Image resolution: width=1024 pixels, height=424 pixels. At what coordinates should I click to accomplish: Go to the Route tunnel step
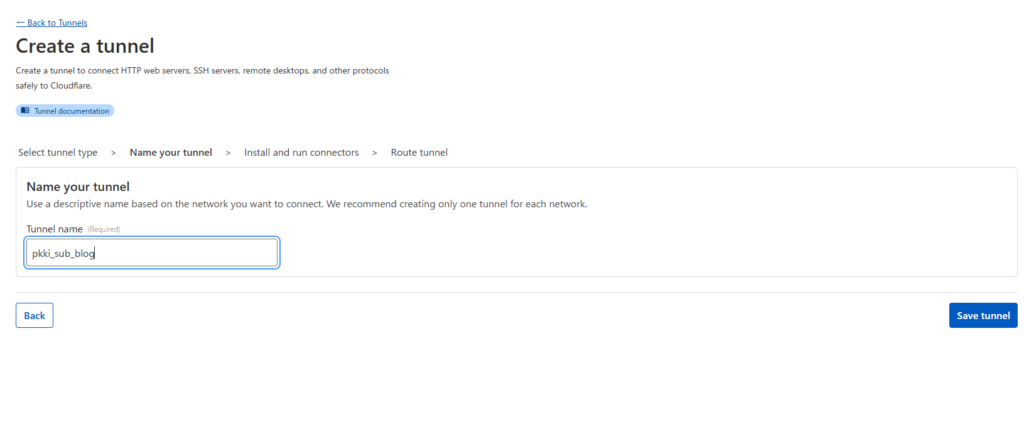[419, 153]
